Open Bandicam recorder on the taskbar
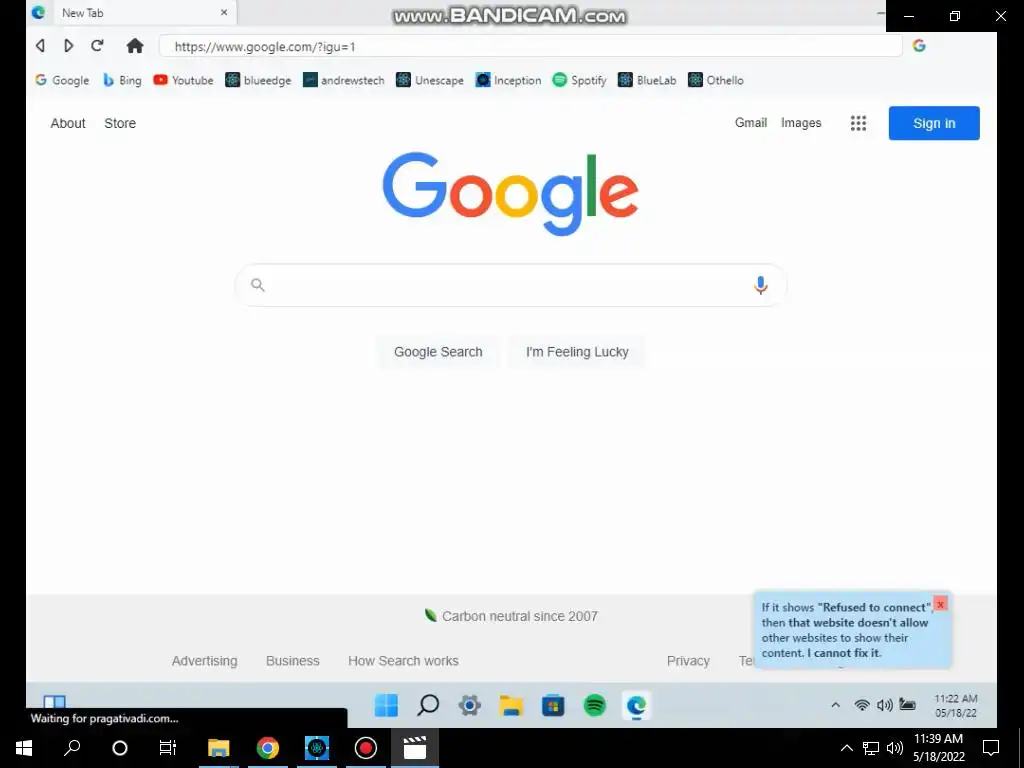The image size is (1024, 768). point(366,748)
